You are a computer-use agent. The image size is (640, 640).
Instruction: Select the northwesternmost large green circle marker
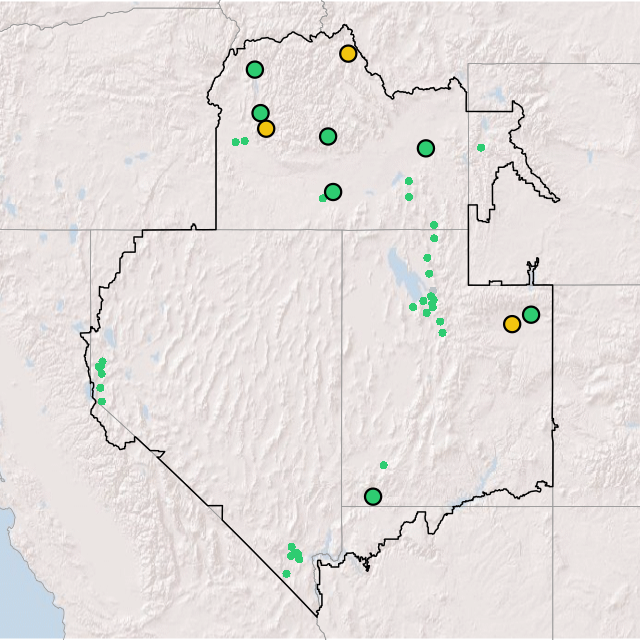tap(255, 70)
